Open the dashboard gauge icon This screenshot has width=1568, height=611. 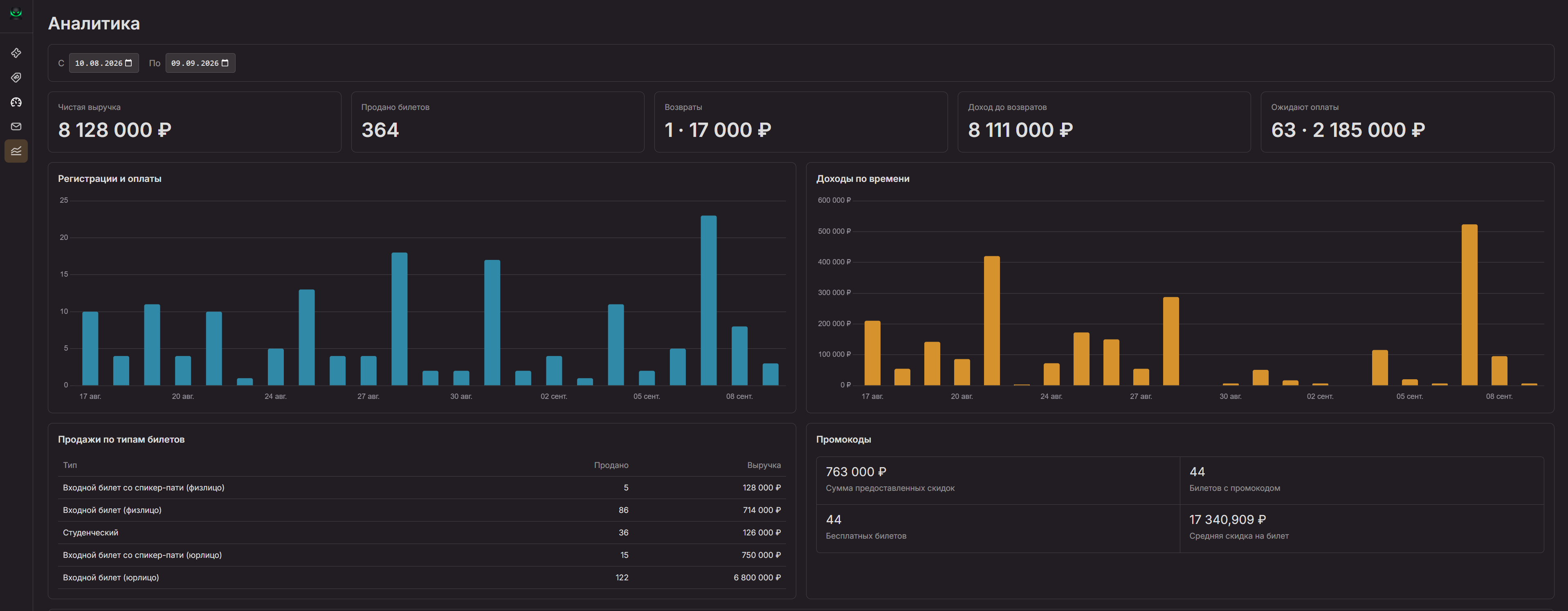(16, 102)
